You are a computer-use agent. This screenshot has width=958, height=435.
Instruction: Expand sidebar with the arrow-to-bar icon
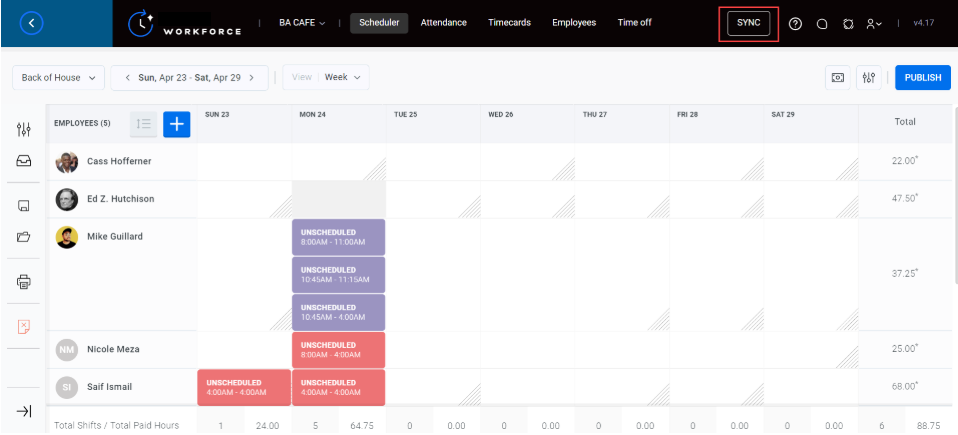coord(24,411)
